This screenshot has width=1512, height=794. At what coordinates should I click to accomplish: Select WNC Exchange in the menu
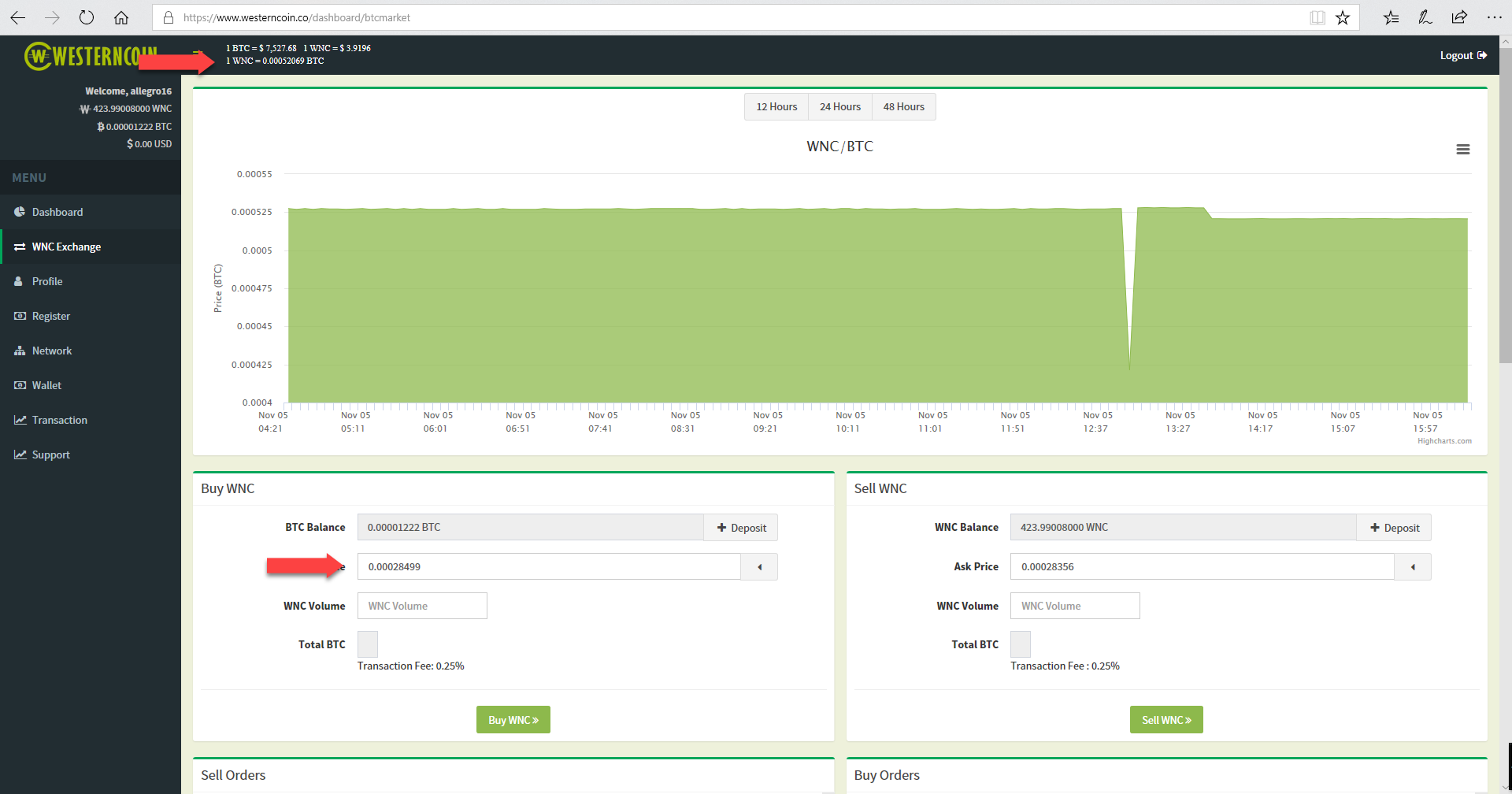point(91,247)
